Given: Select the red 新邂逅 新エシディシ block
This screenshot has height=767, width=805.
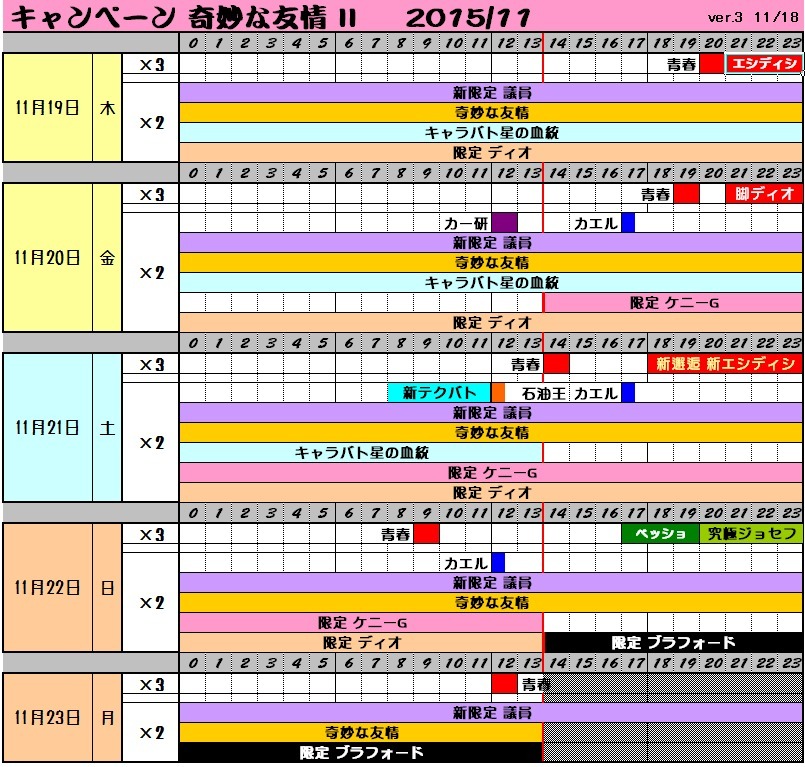Looking at the screenshot, I should [x=725, y=363].
